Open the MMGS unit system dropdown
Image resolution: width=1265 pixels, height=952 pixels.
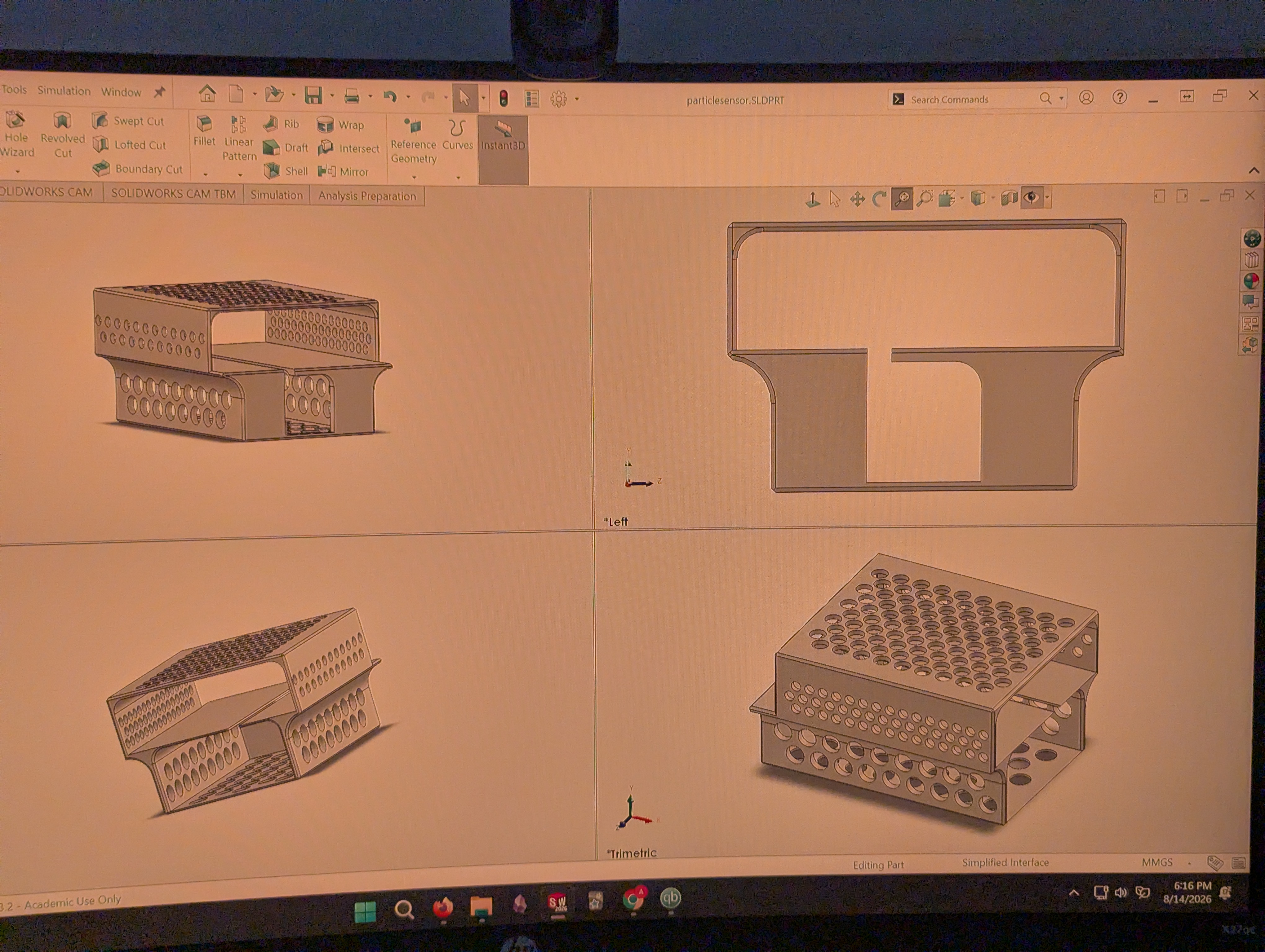tap(1190, 863)
